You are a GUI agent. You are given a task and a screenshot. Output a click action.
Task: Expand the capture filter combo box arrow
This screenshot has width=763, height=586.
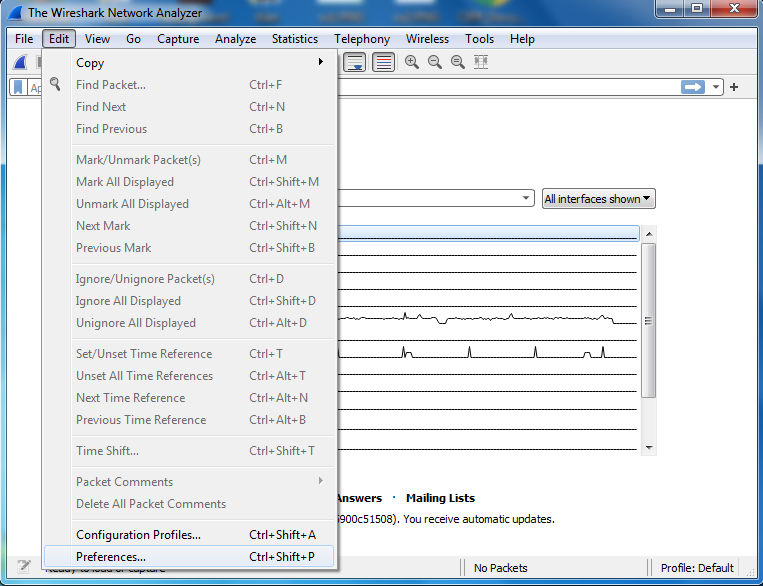[526, 198]
